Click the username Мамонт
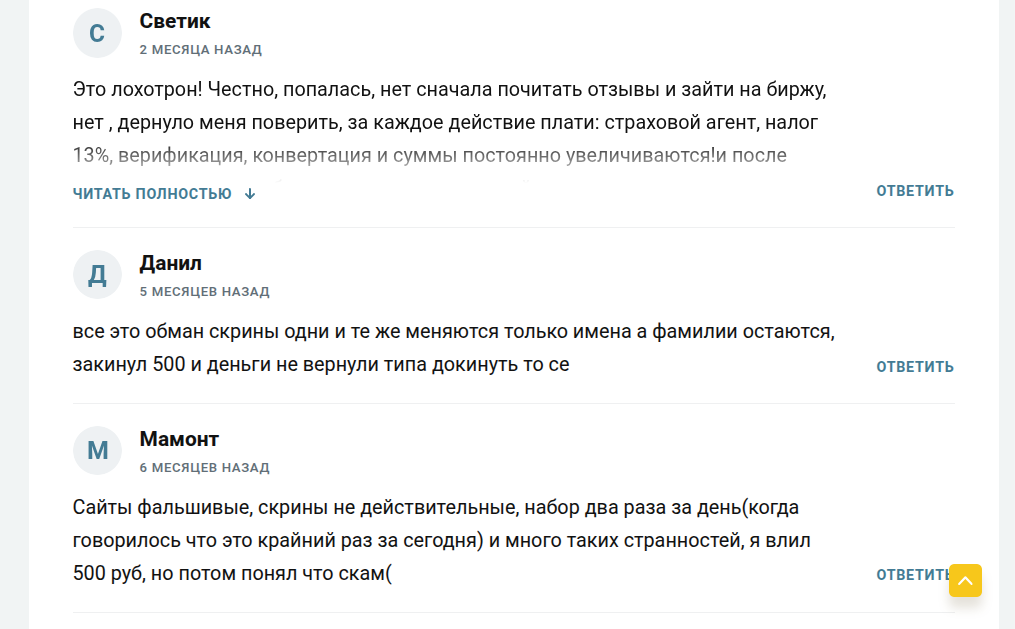Image resolution: width=1015 pixels, height=629 pixels. 177,439
